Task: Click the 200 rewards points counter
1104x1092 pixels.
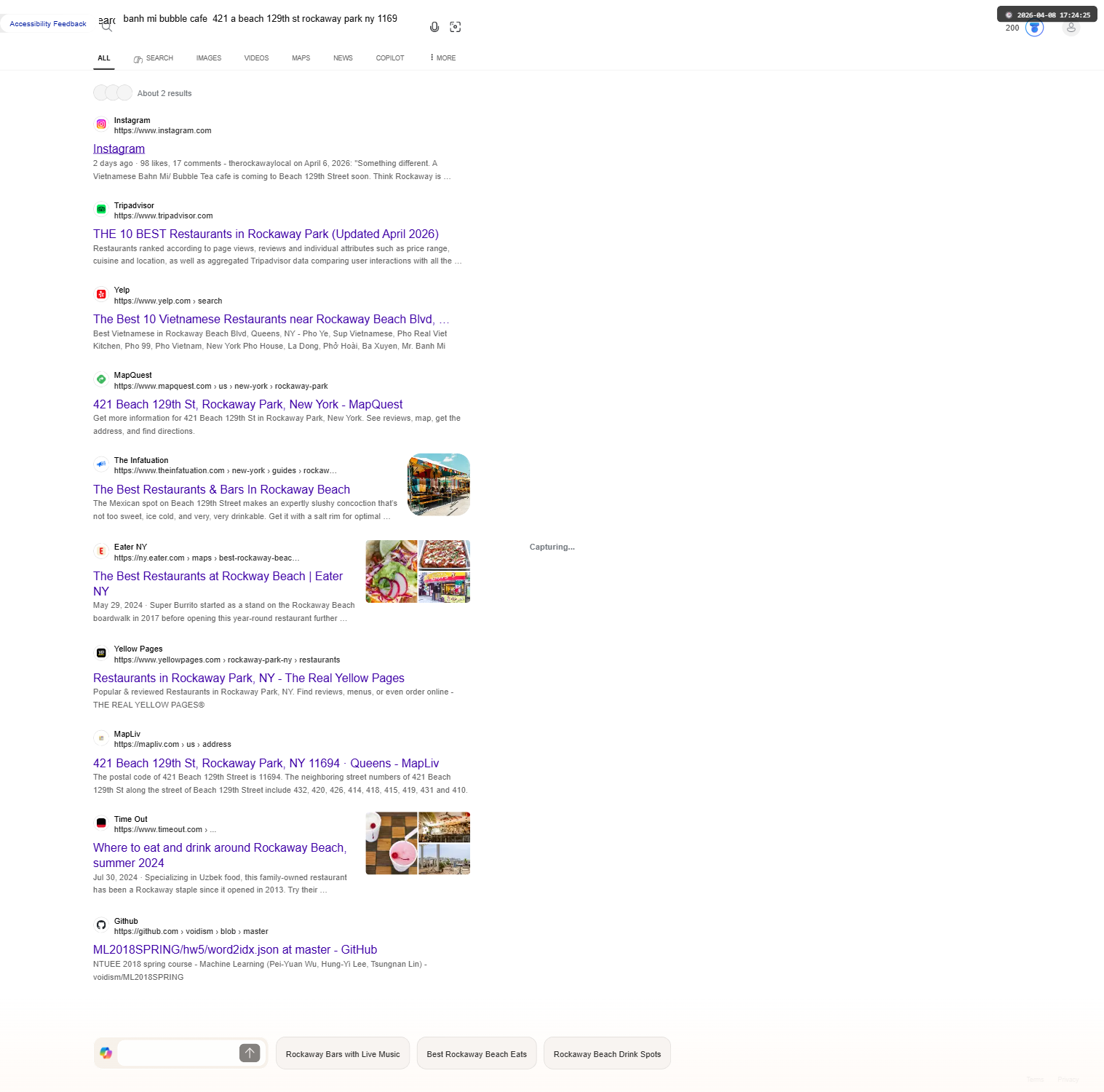Action: tap(1012, 28)
